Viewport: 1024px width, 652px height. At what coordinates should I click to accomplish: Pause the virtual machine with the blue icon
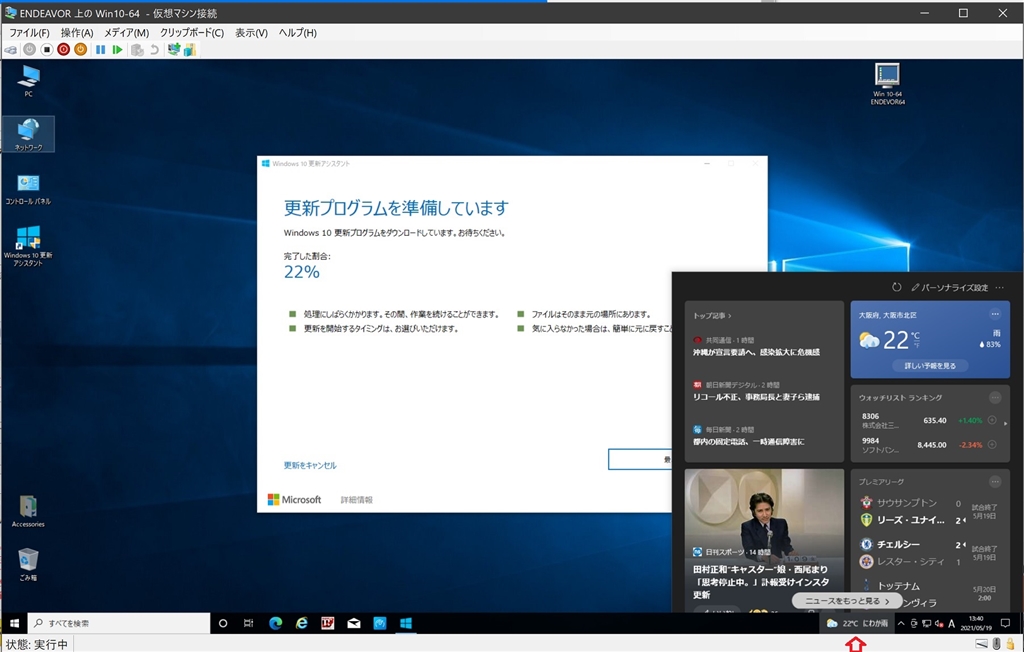click(x=101, y=50)
